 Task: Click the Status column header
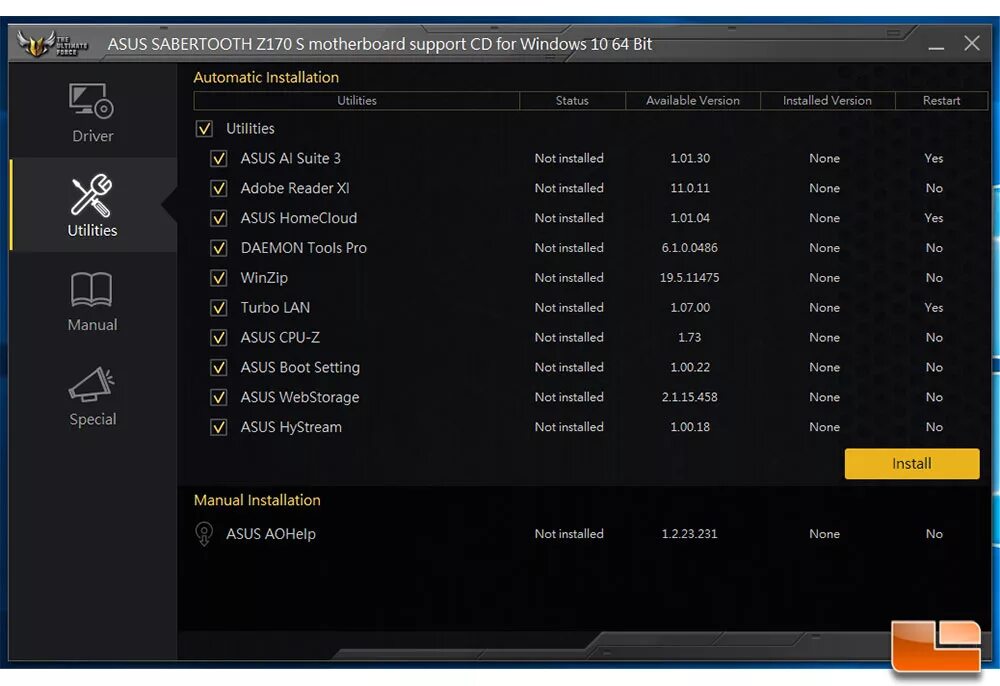point(572,101)
